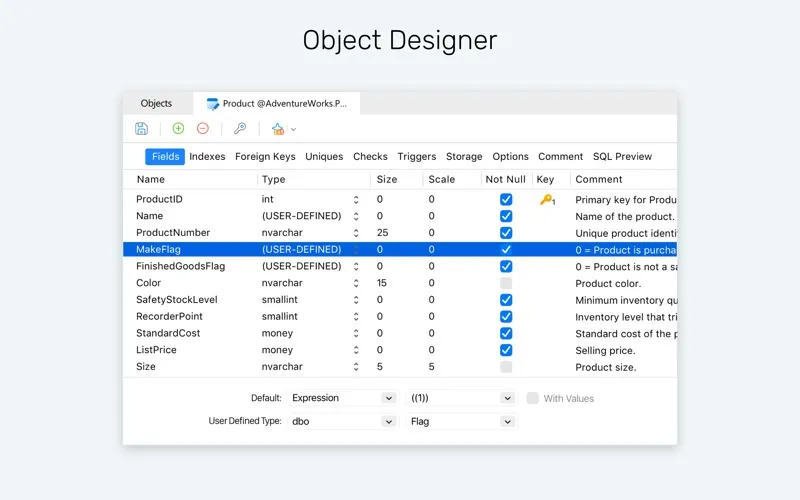Image resolution: width=800 pixels, height=500 pixels.
Task: Click the Scale column header
Action: coord(442,180)
